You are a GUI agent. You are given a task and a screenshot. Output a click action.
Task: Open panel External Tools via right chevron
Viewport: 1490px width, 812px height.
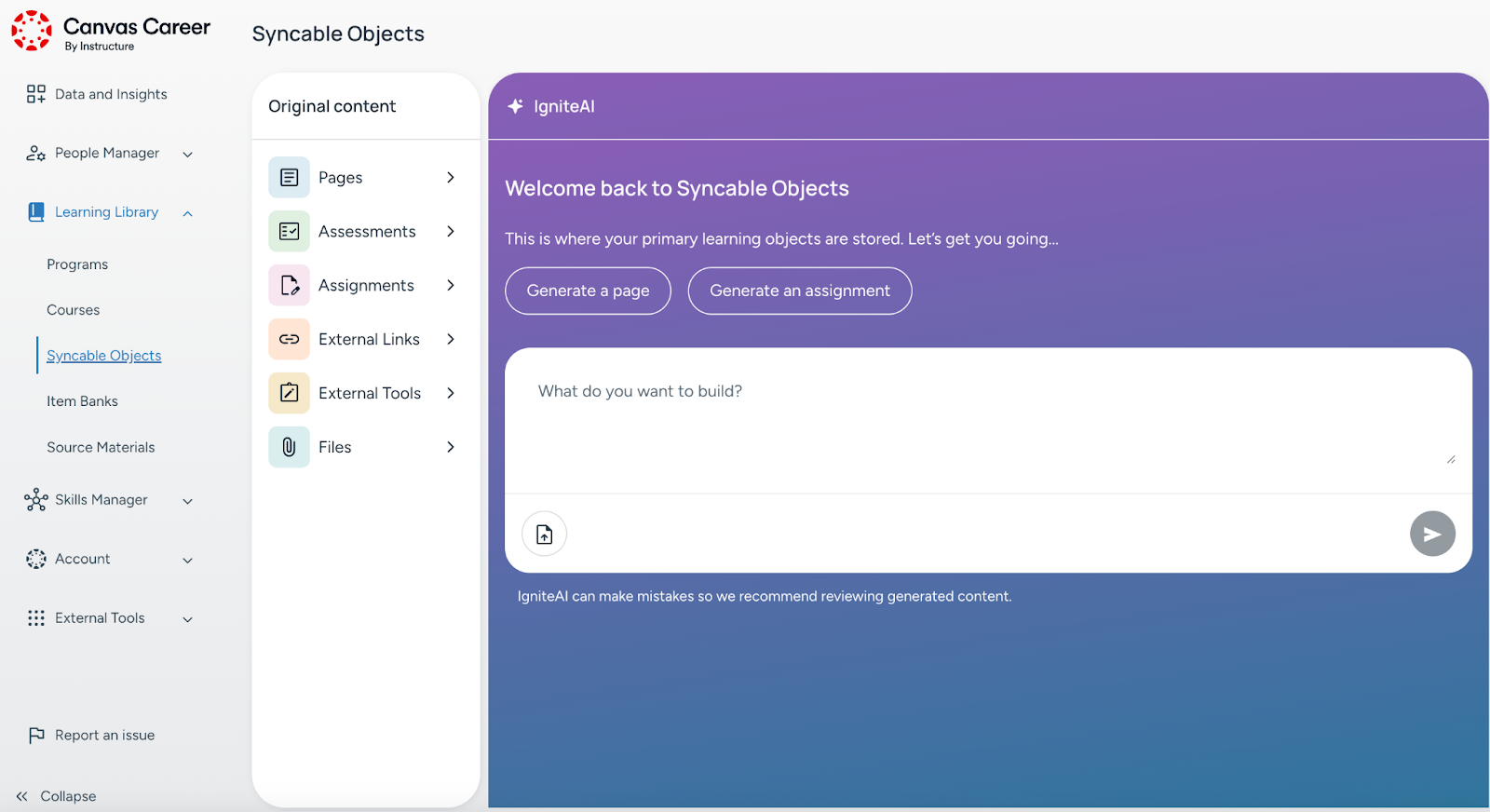[451, 393]
